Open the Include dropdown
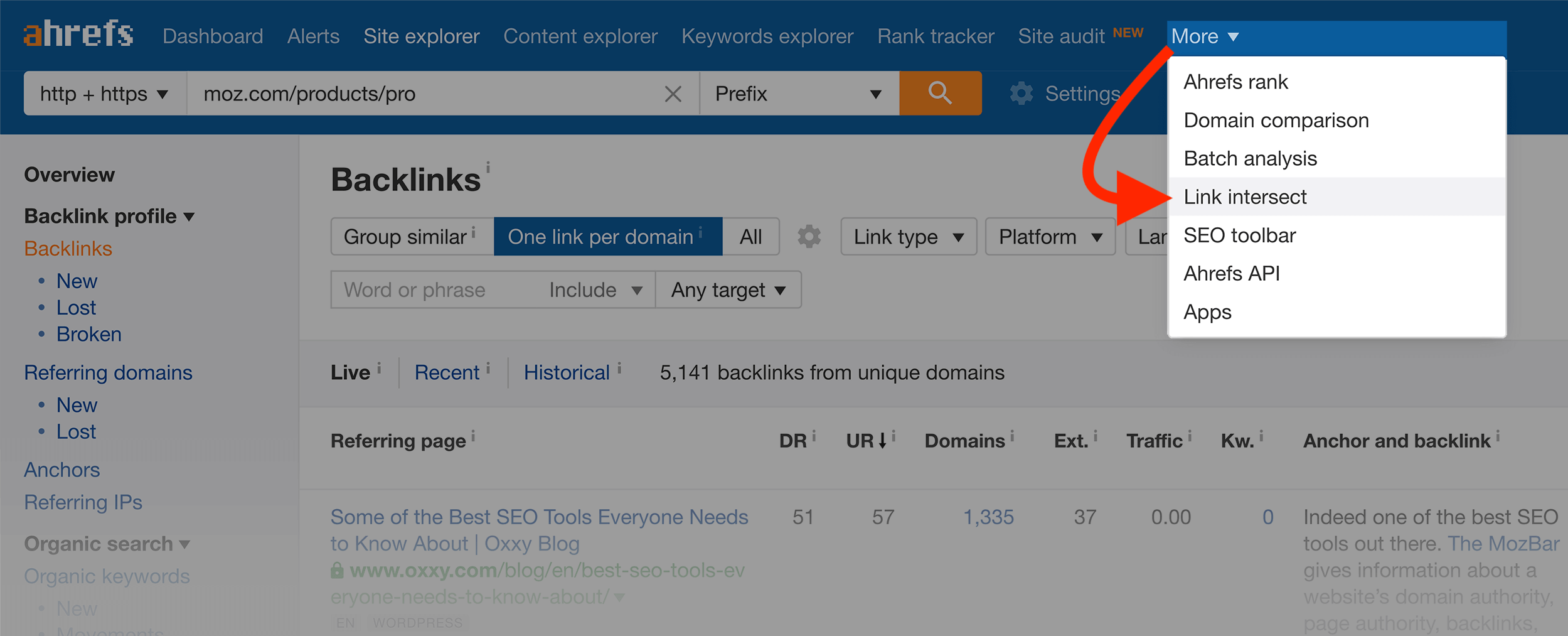The height and width of the screenshot is (636, 1568). [x=595, y=290]
